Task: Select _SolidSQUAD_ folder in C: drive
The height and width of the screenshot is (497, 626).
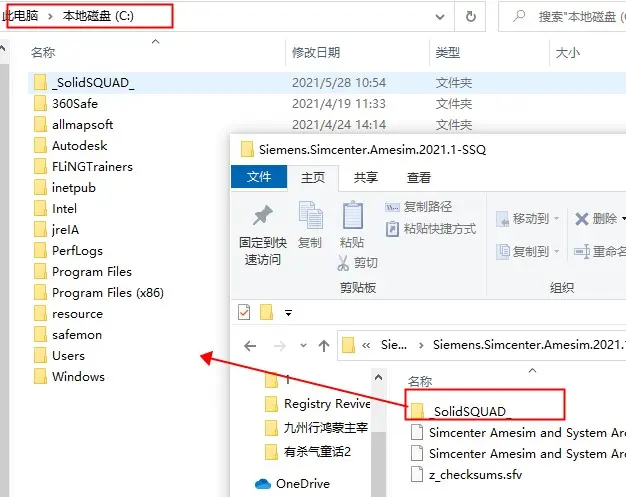Action: (x=93, y=83)
